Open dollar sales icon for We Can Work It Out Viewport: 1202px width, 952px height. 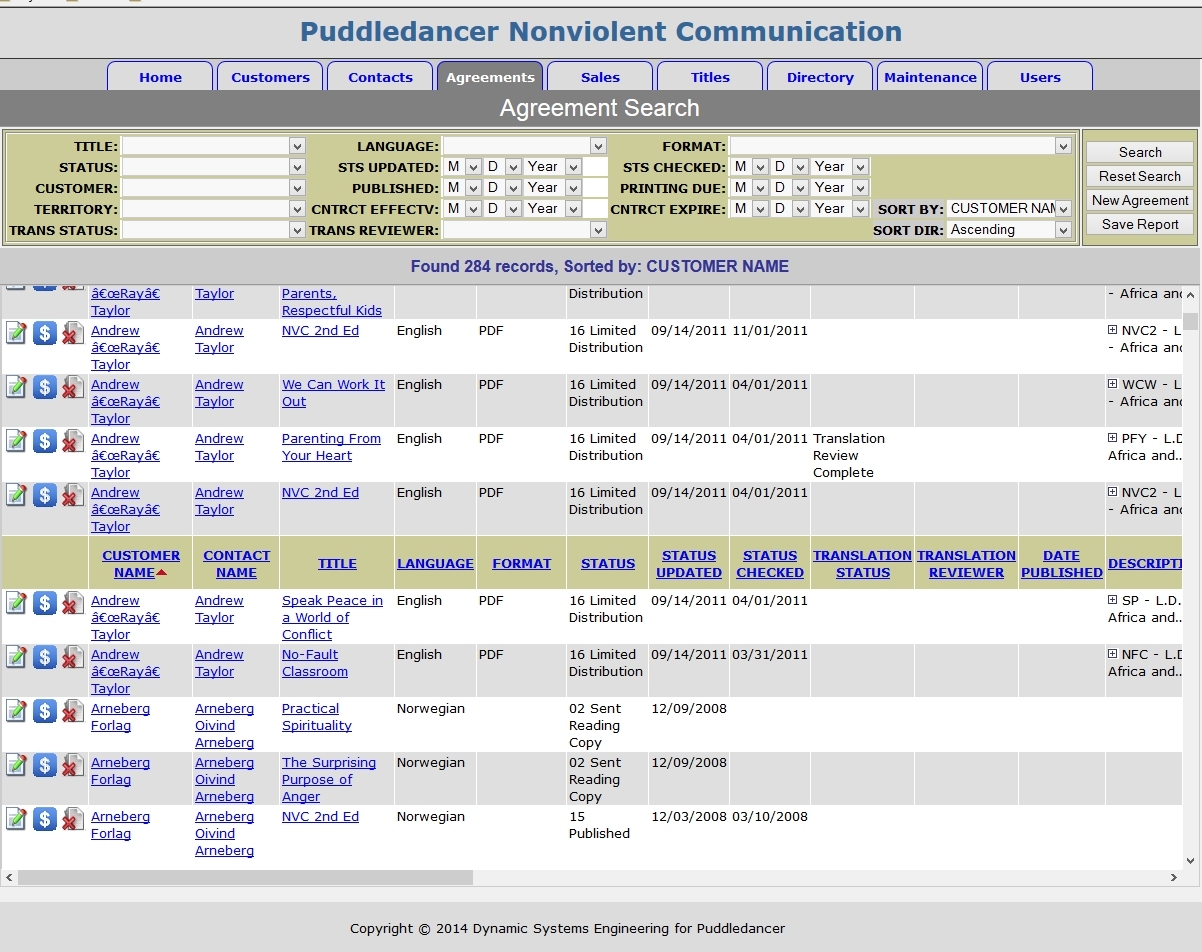[x=44, y=387]
